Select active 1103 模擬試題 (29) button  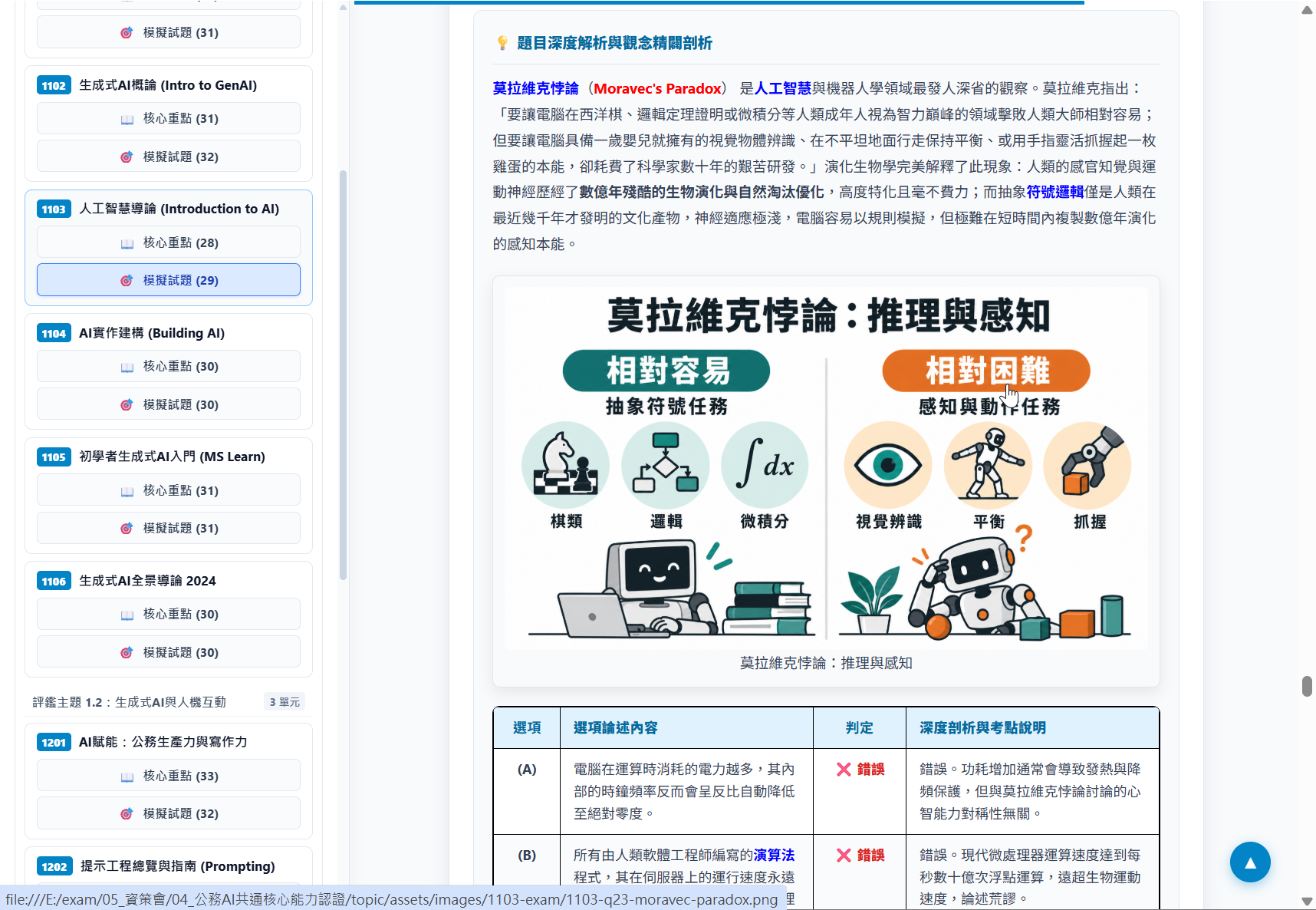pyautogui.click(x=169, y=280)
